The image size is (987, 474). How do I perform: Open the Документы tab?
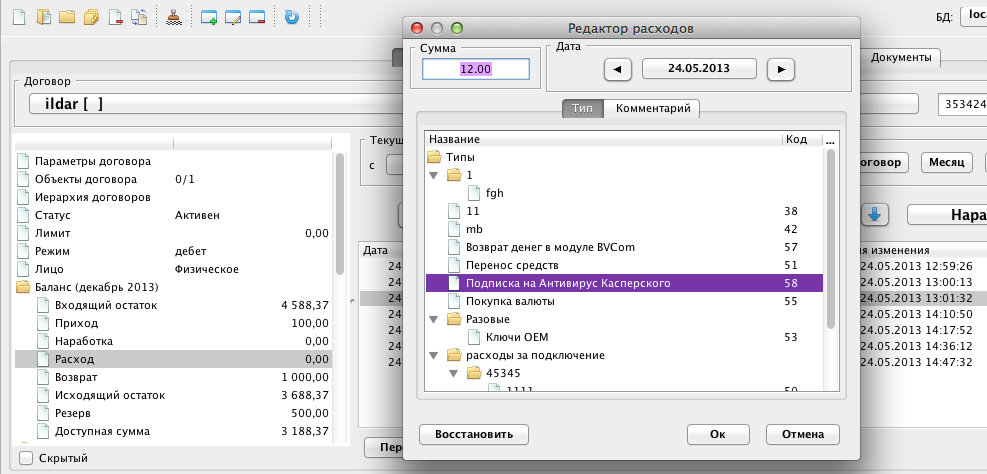click(900, 58)
